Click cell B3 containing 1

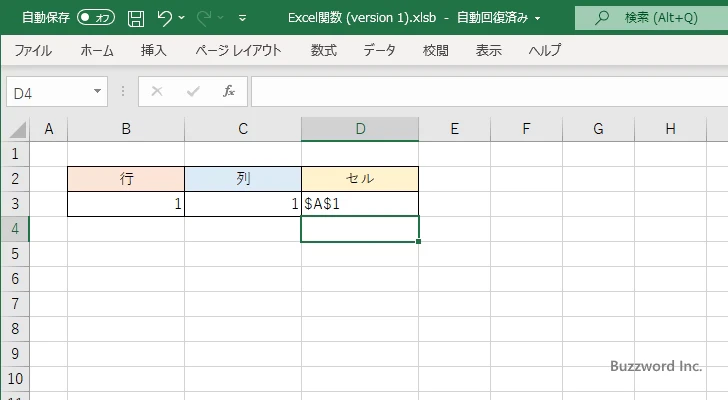126,204
